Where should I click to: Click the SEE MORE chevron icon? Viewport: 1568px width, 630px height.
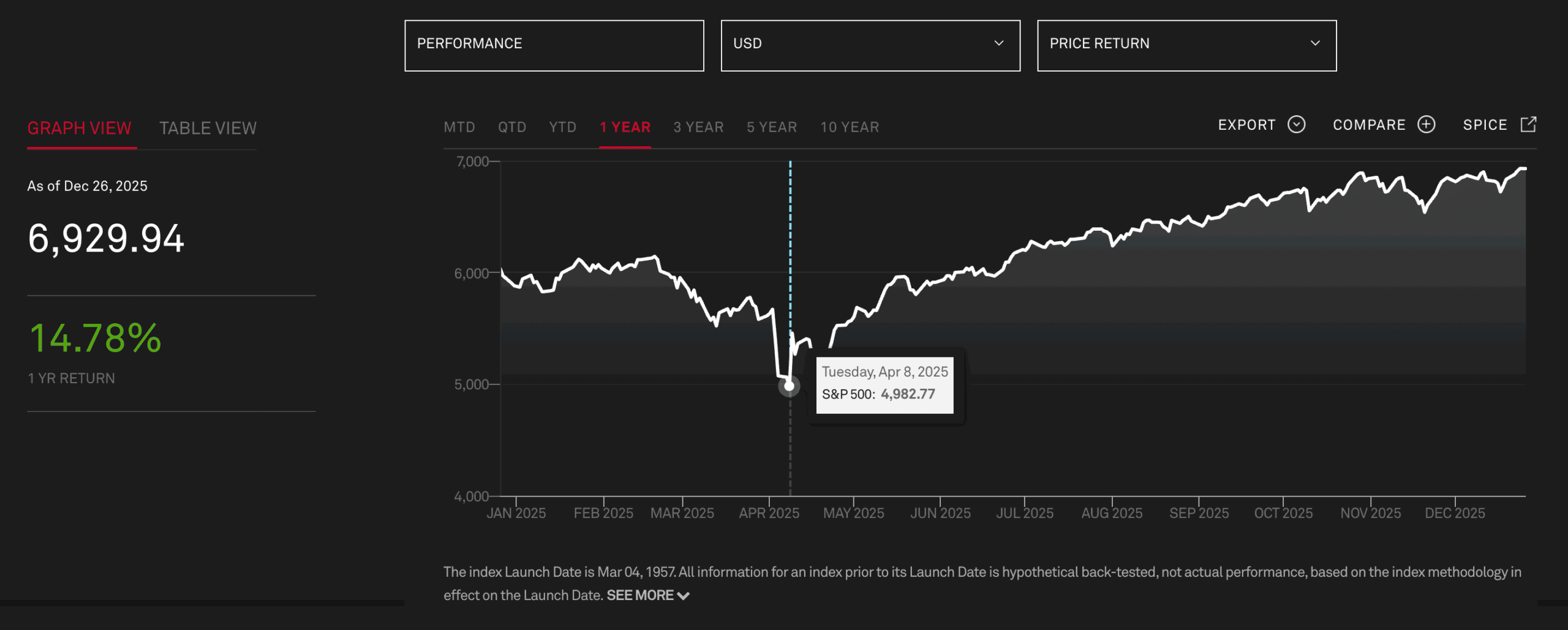point(684,596)
